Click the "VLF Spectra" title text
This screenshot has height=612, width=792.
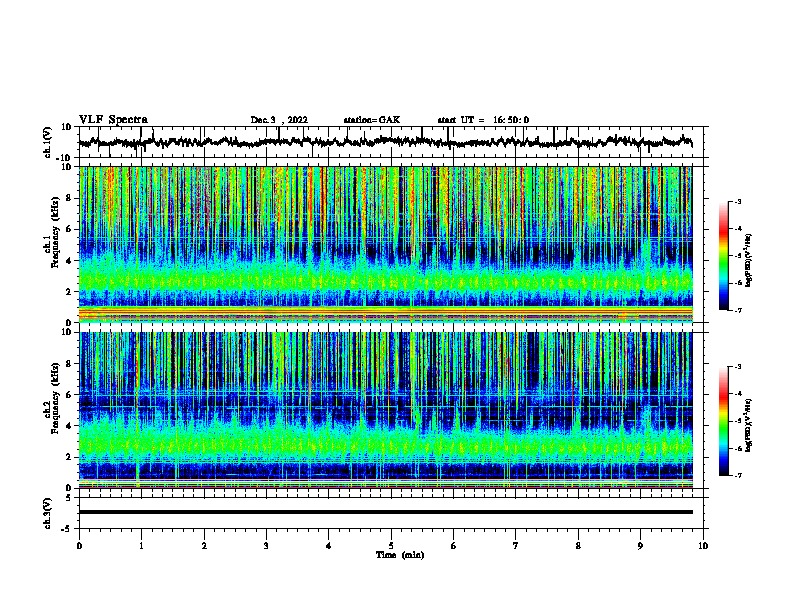(x=113, y=120)
